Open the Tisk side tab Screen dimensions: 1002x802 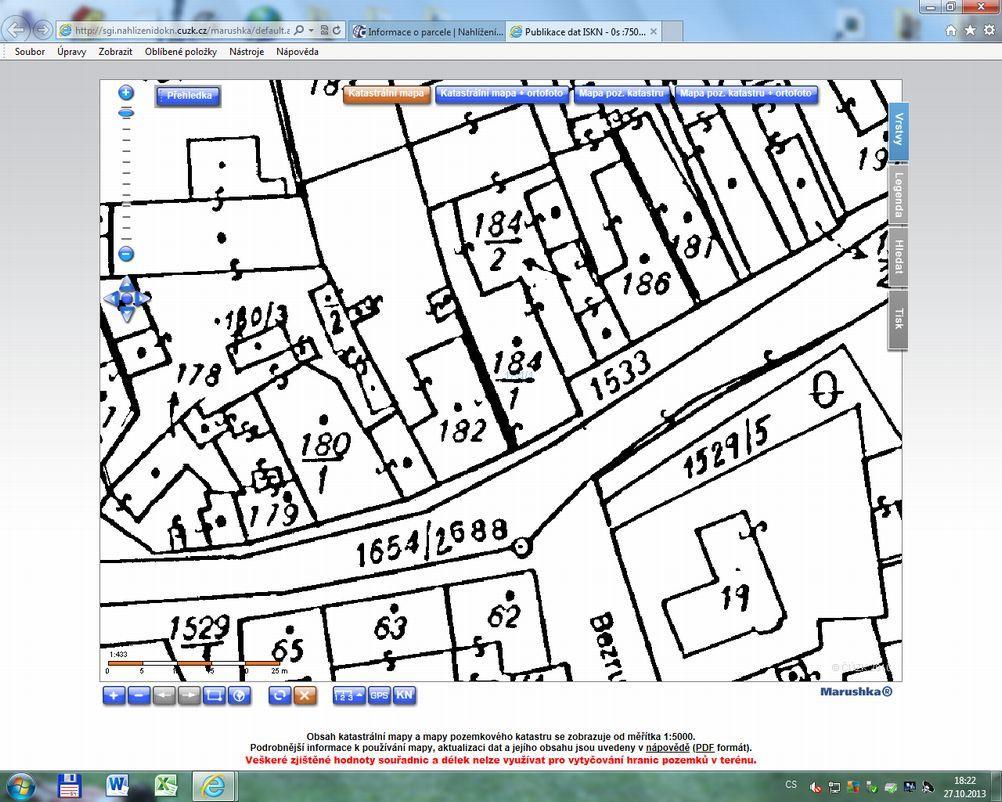[898, 320]
